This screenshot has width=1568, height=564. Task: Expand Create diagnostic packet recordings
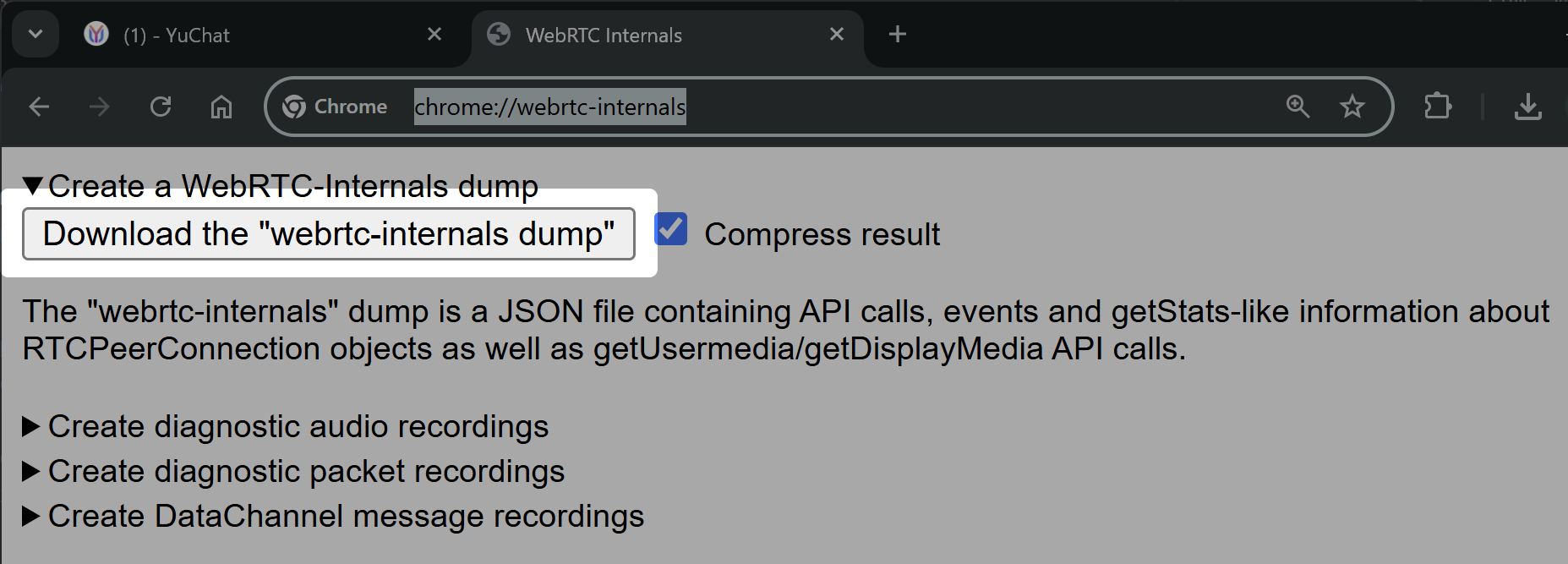click(x=32, y=471)
